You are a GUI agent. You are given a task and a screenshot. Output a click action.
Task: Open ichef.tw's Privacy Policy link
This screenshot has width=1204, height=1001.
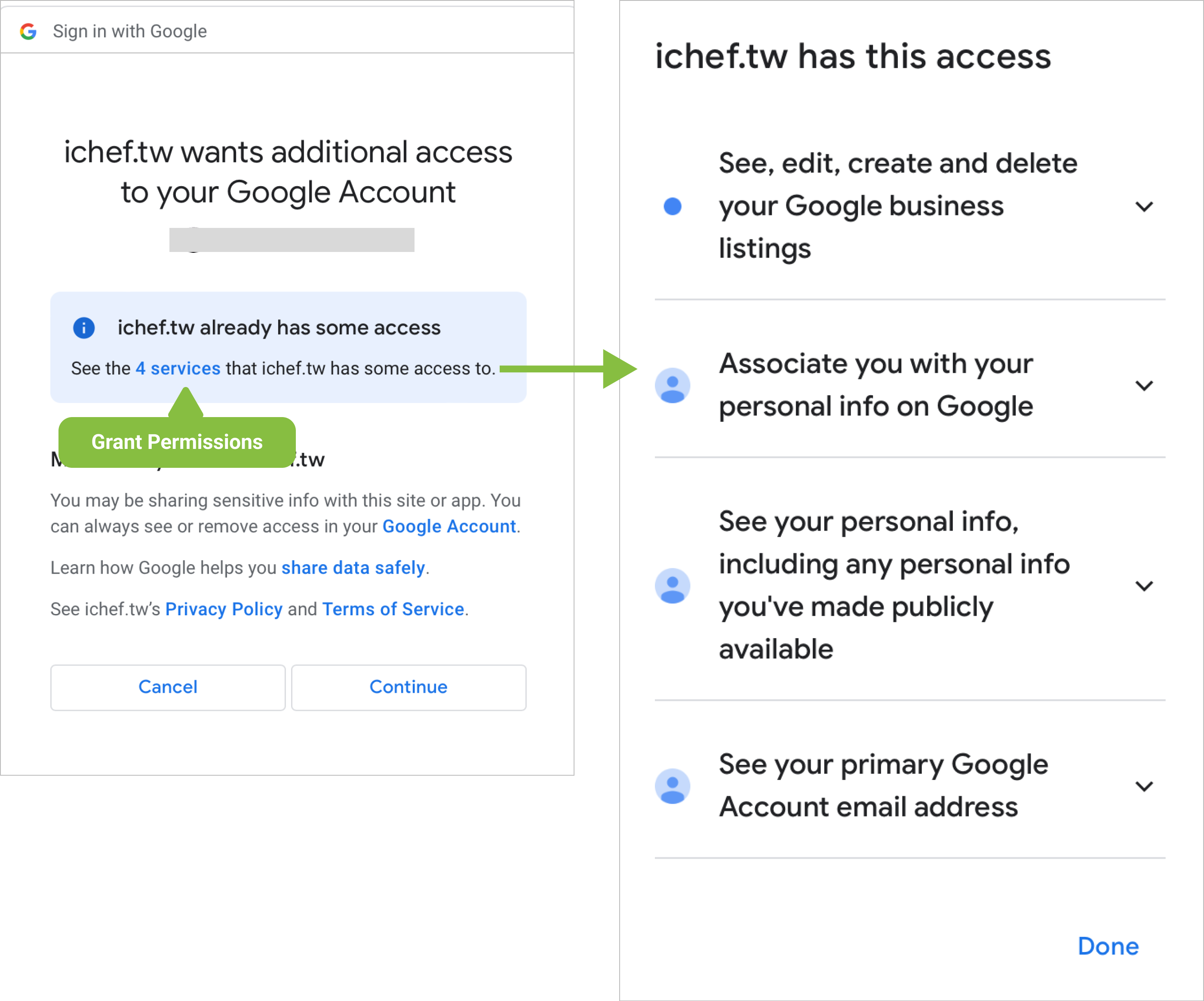tap(224, 609)
